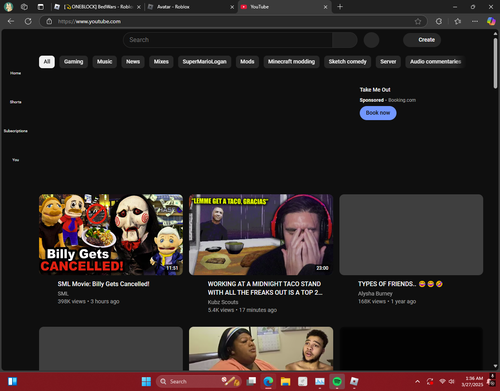Play the Billy Gets Cancelled thumbnail
The image size is (500, 391).
(111, 235)
